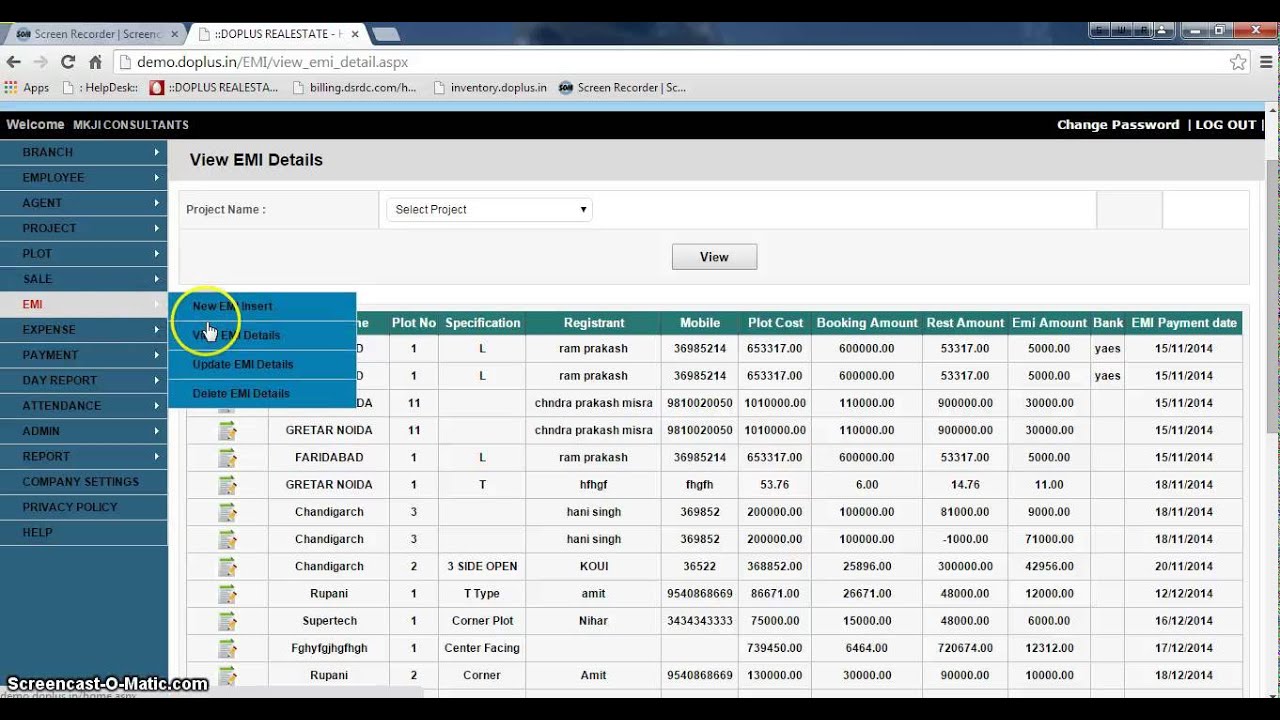Click the -1000.00 rest amount cell
1280x720 pixels.
tap(965, 539)
